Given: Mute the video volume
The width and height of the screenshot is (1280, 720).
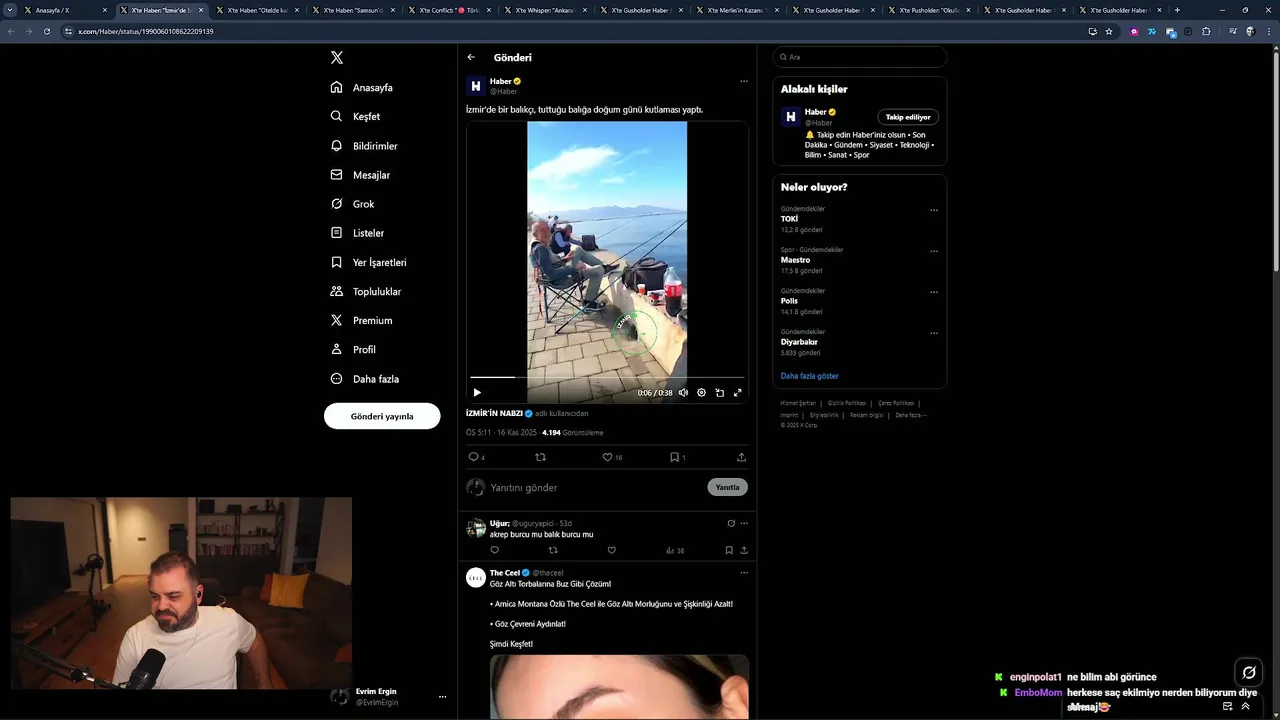Looking at the screenshot, I should [683, 393].
